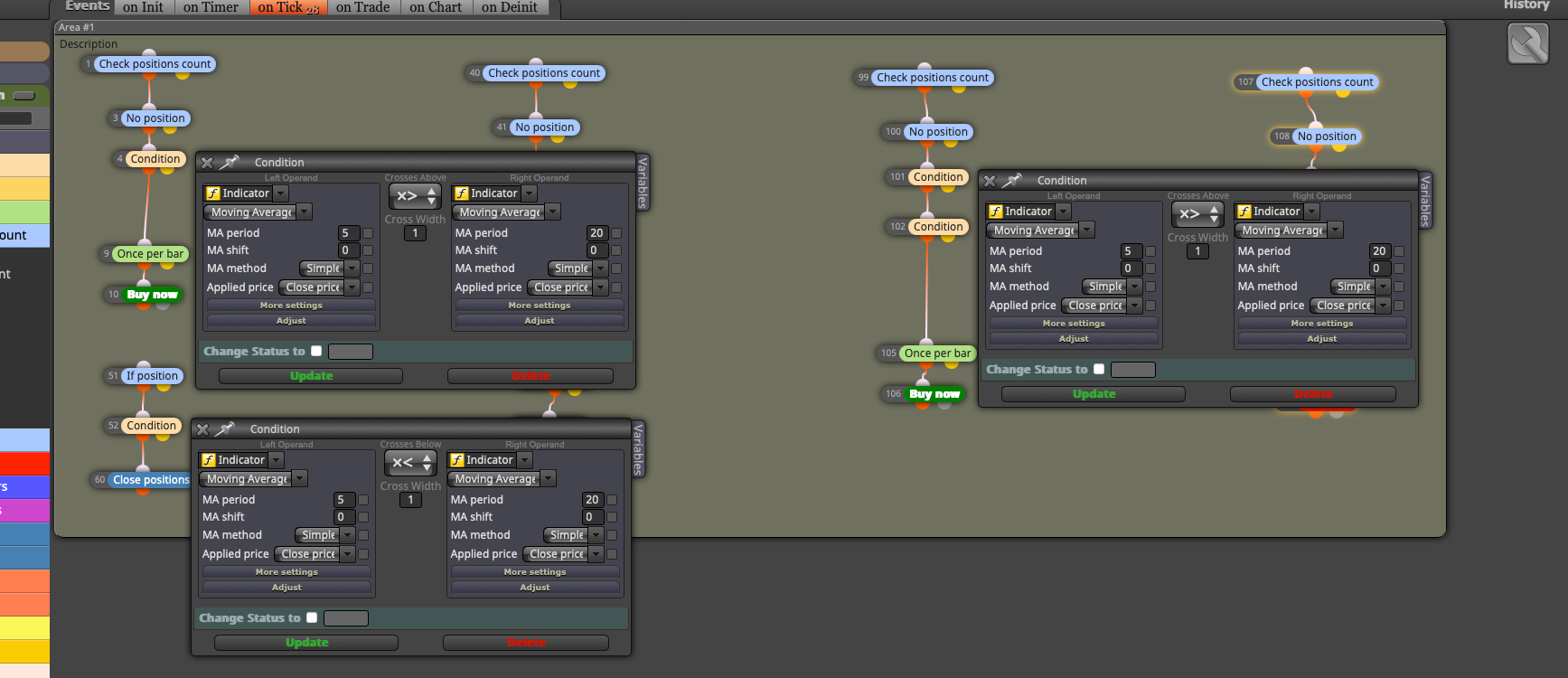Click right operand function icon, dialog by block 4
Viewport: 1568px width, 678px height.
click(x=462, y=193)
